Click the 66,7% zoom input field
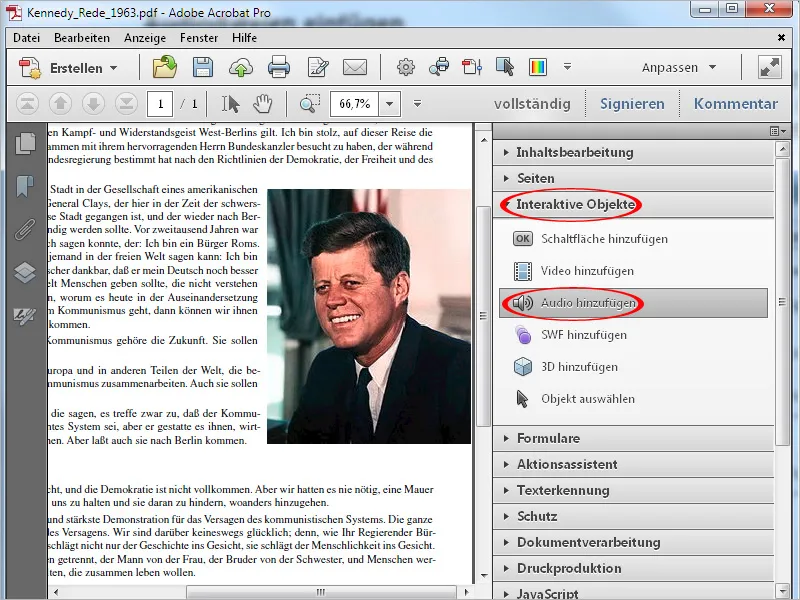This screenshot has width=800, height=600. tap(355, 104)
